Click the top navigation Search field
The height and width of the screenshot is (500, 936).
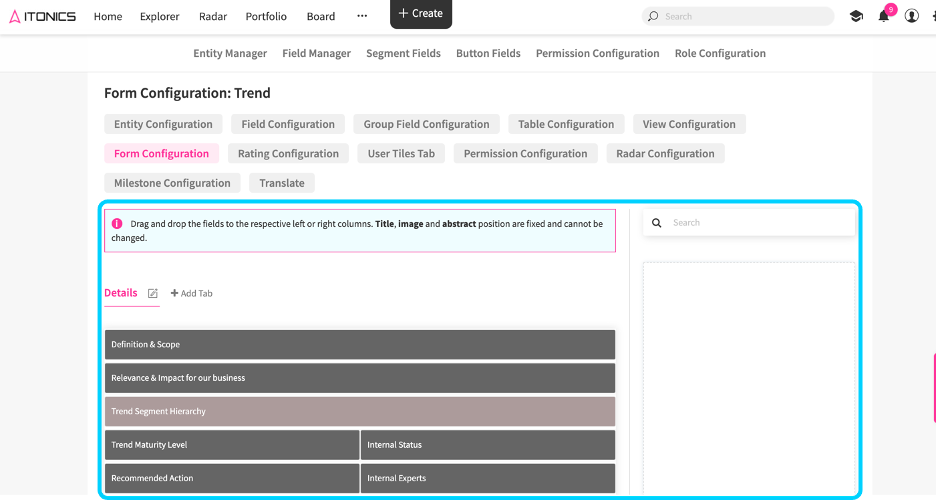(738, 16)
